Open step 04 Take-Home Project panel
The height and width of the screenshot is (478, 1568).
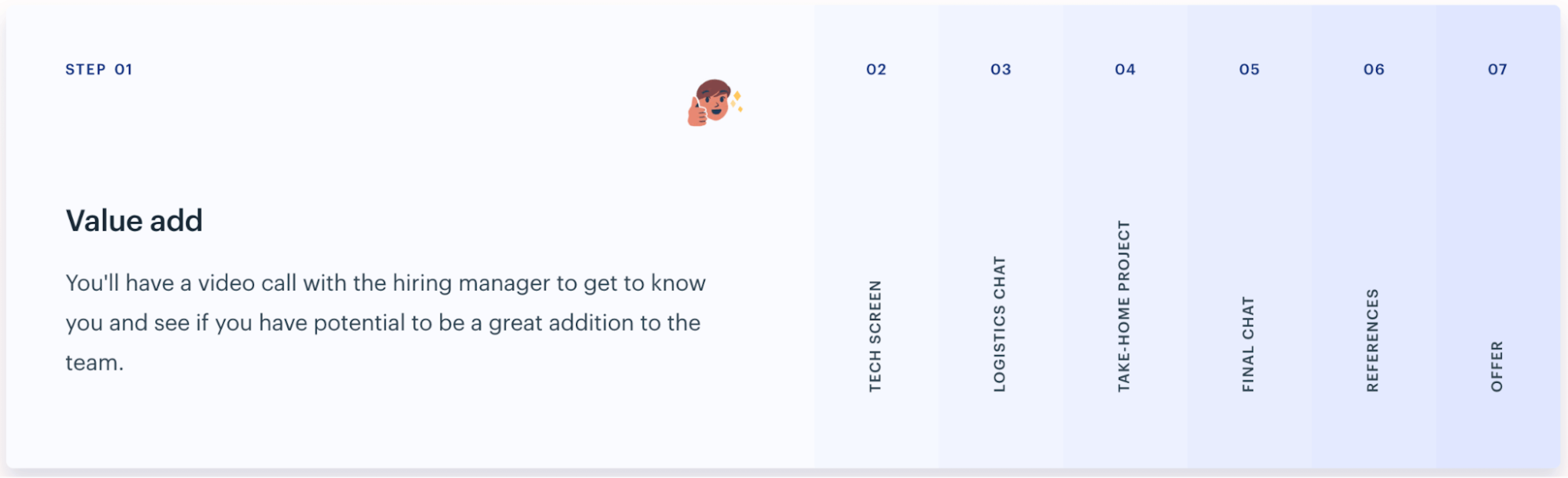pos(1125,237)
